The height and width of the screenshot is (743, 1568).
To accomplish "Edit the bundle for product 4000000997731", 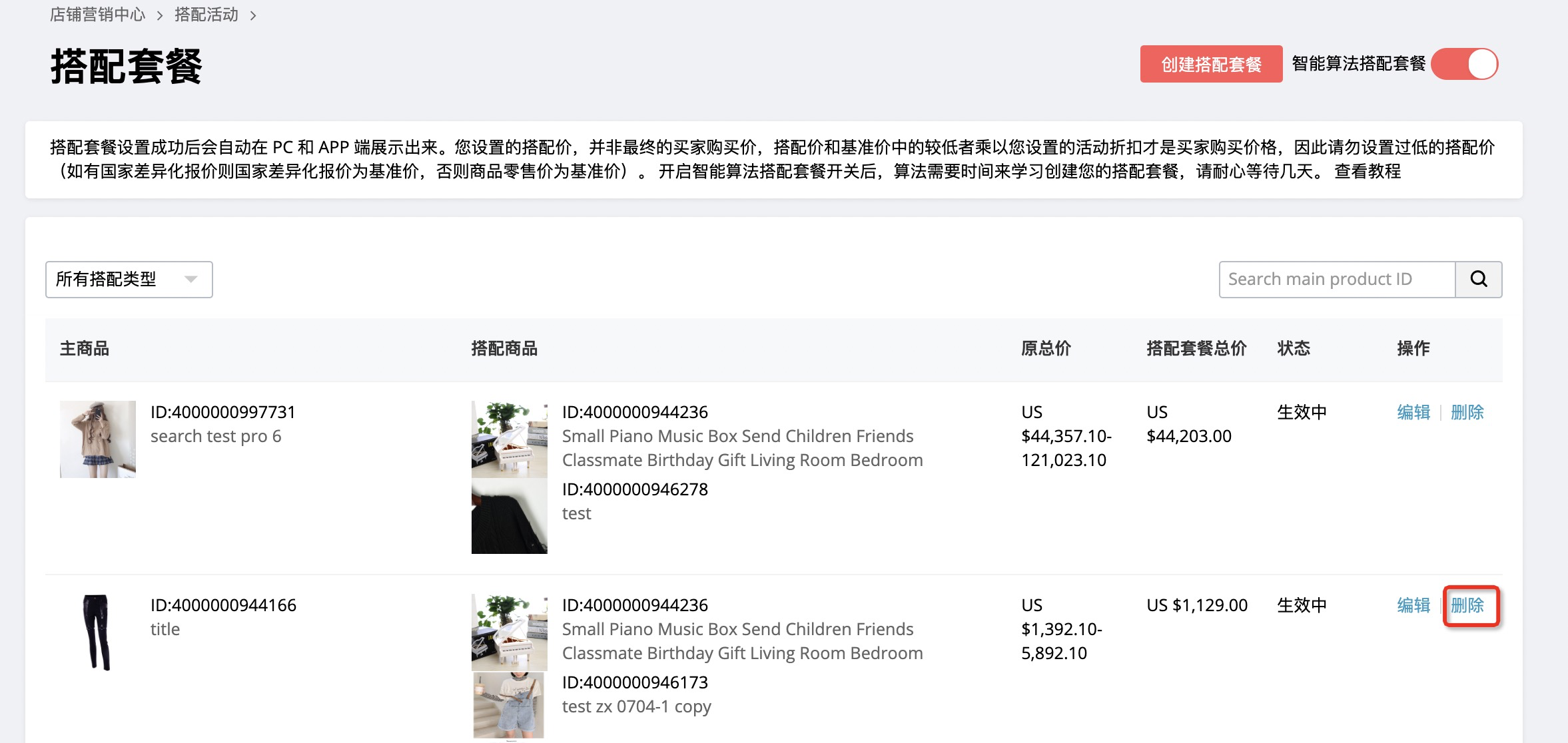I will tap(1413, 412).
